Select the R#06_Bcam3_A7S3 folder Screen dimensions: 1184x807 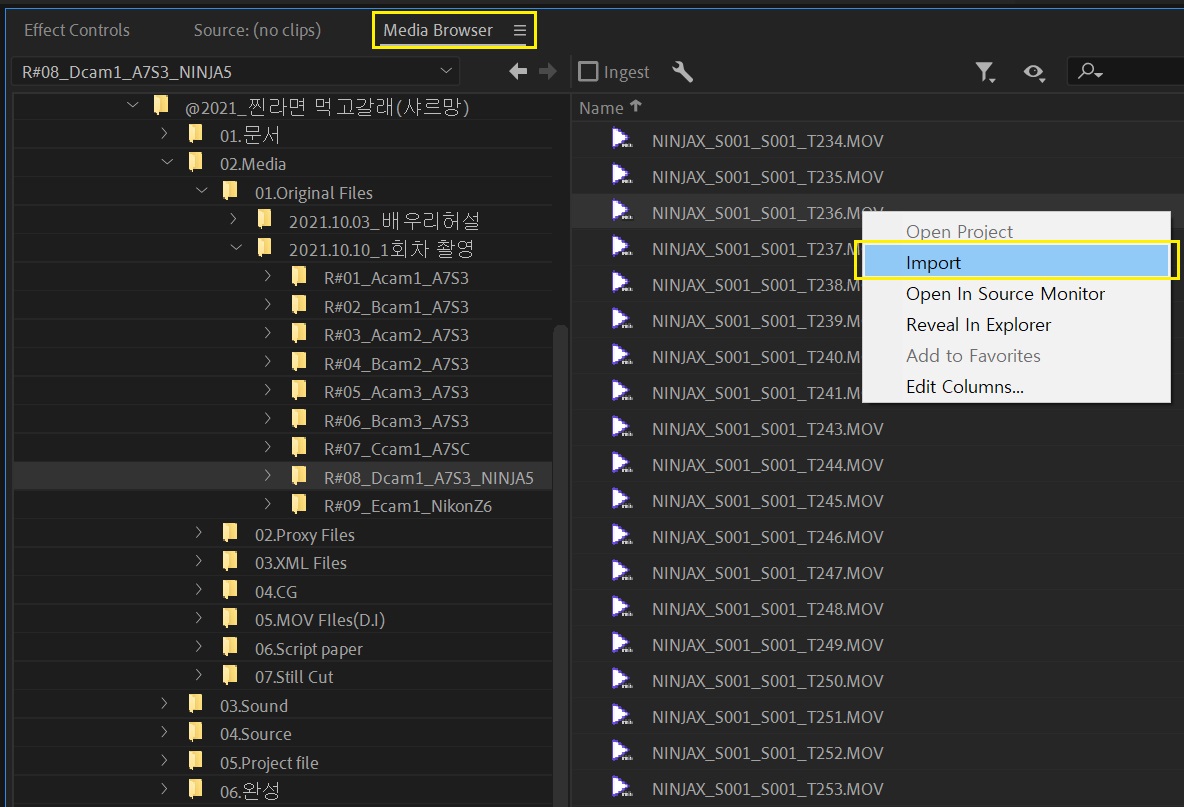click(x=396, y=420)
